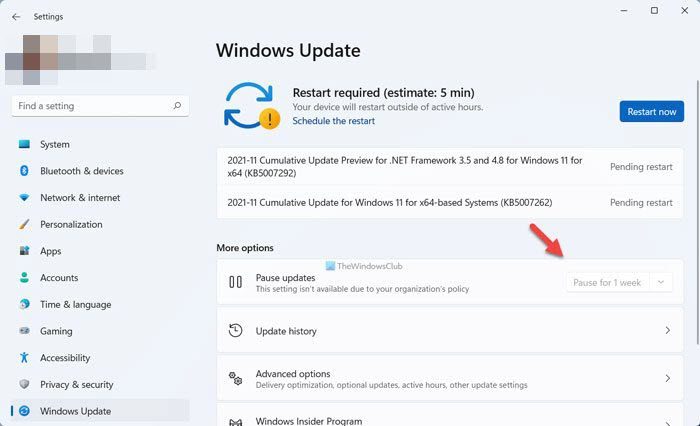The width and height of the screenshot is (700, 426).
Task: Click the Update history clock icon
Action: click(x=236, y=330)
